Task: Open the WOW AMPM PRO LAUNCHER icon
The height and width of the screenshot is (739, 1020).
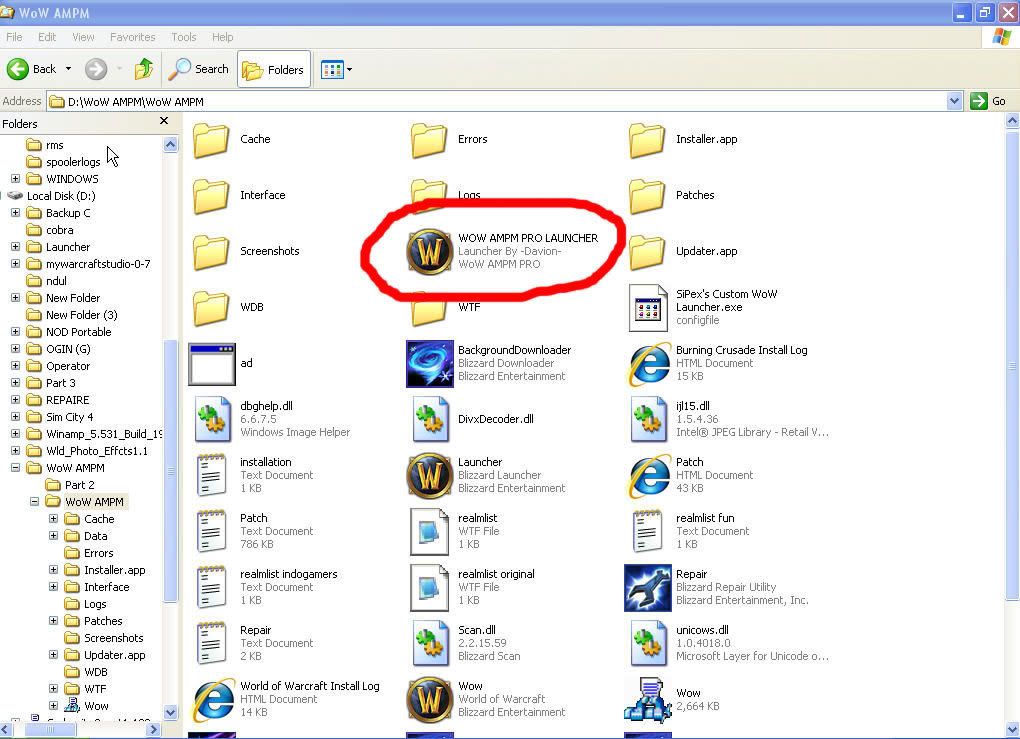Action: pyautogui.click(x=429, y=252)
